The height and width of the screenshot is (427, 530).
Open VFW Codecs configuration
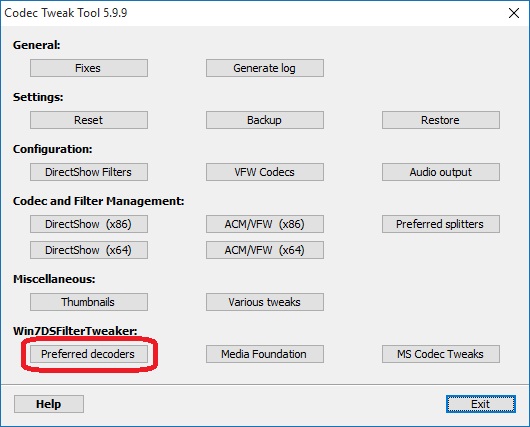click(x=265, y=172)
